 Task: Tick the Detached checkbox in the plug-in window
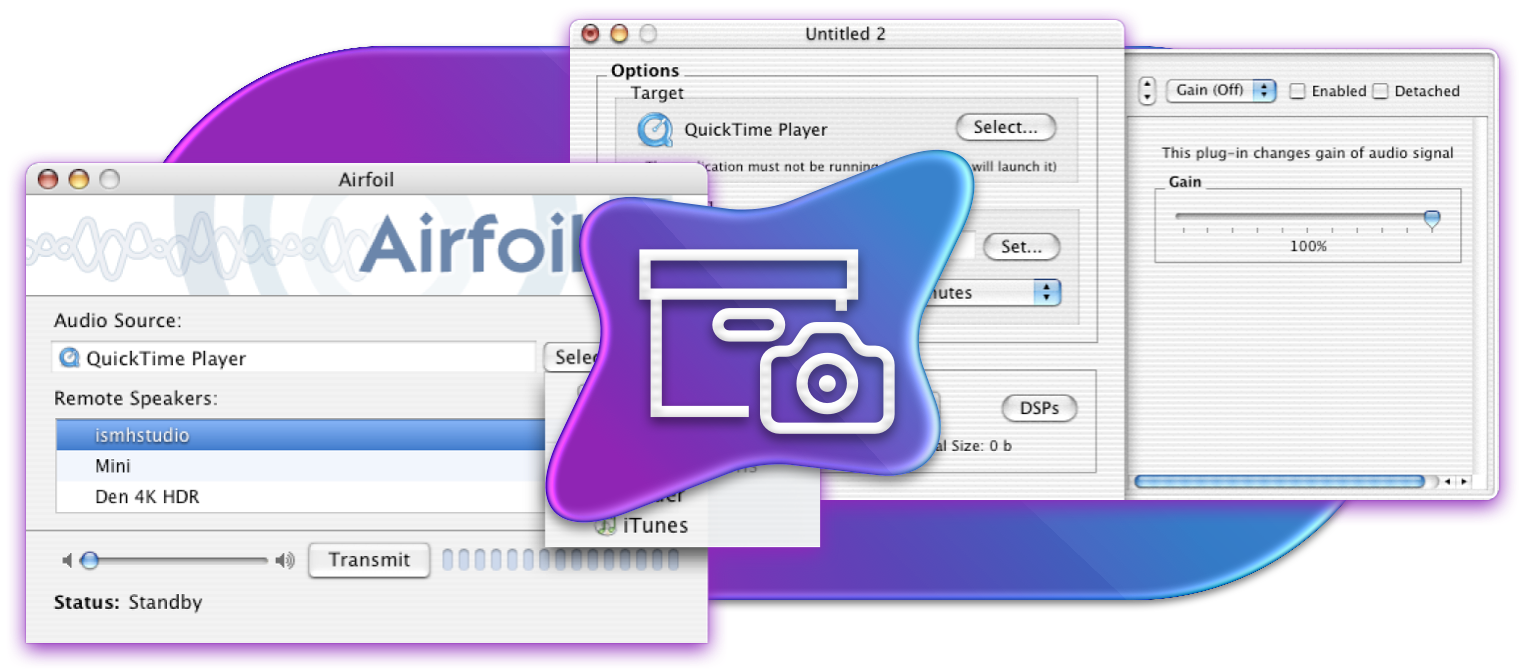[1380, 91]
